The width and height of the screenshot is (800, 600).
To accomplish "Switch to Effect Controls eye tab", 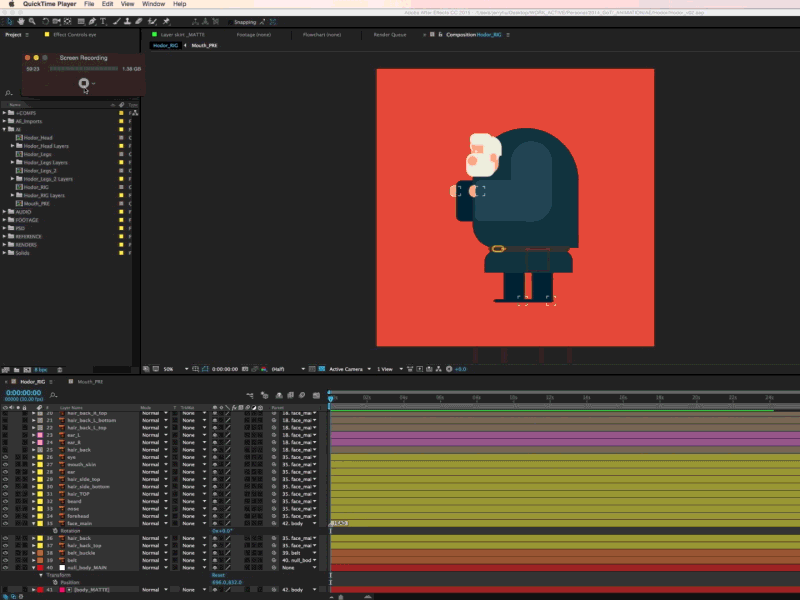I will pos(74,35).
